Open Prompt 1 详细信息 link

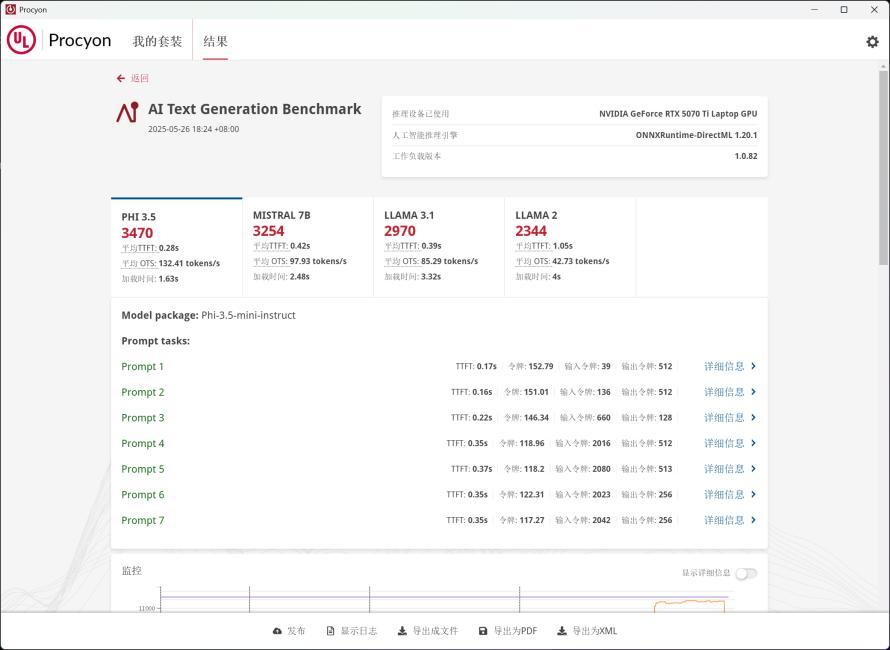724,366
